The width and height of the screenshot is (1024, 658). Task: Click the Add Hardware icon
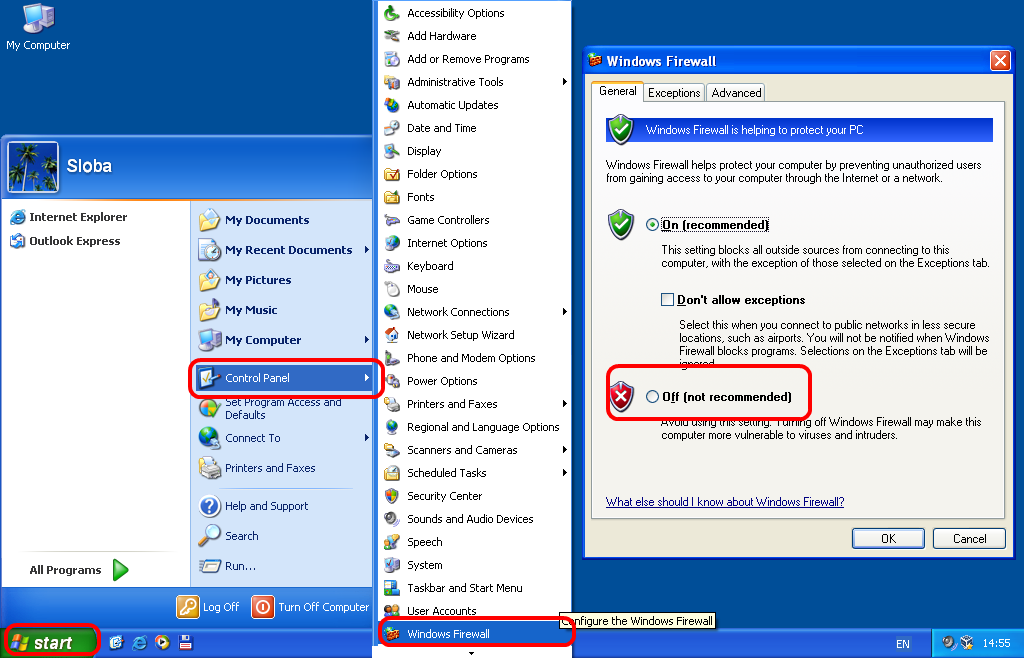[x=392, y=36]
